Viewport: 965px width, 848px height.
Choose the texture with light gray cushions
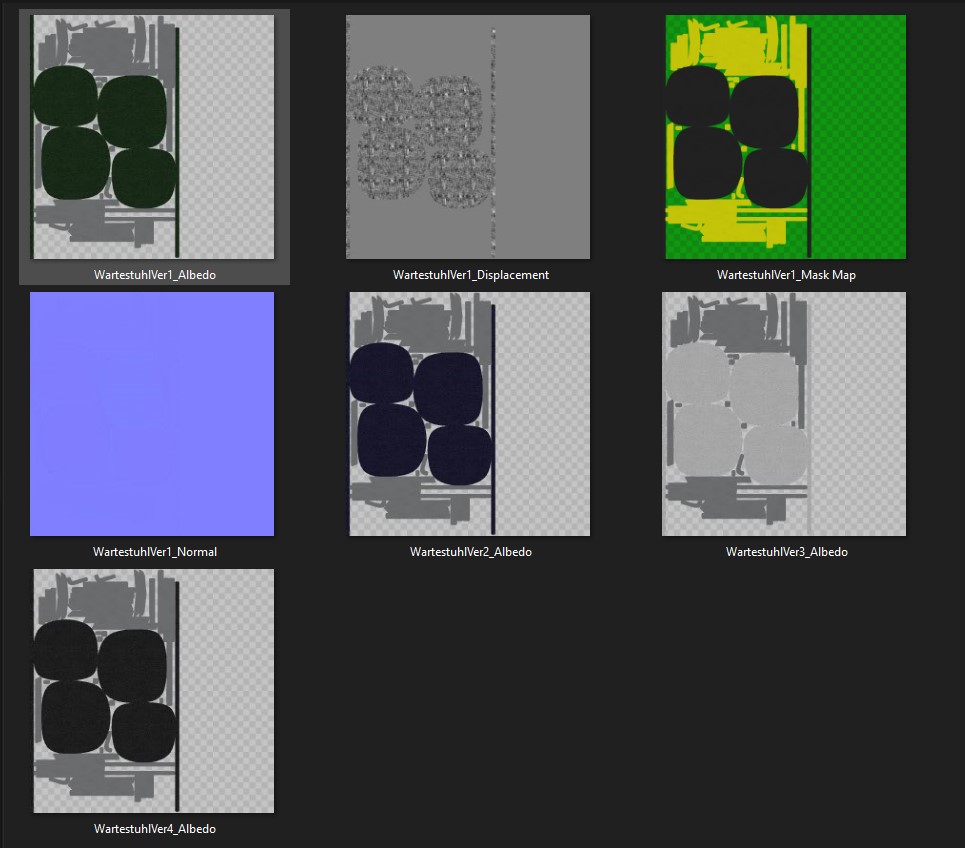784,414
